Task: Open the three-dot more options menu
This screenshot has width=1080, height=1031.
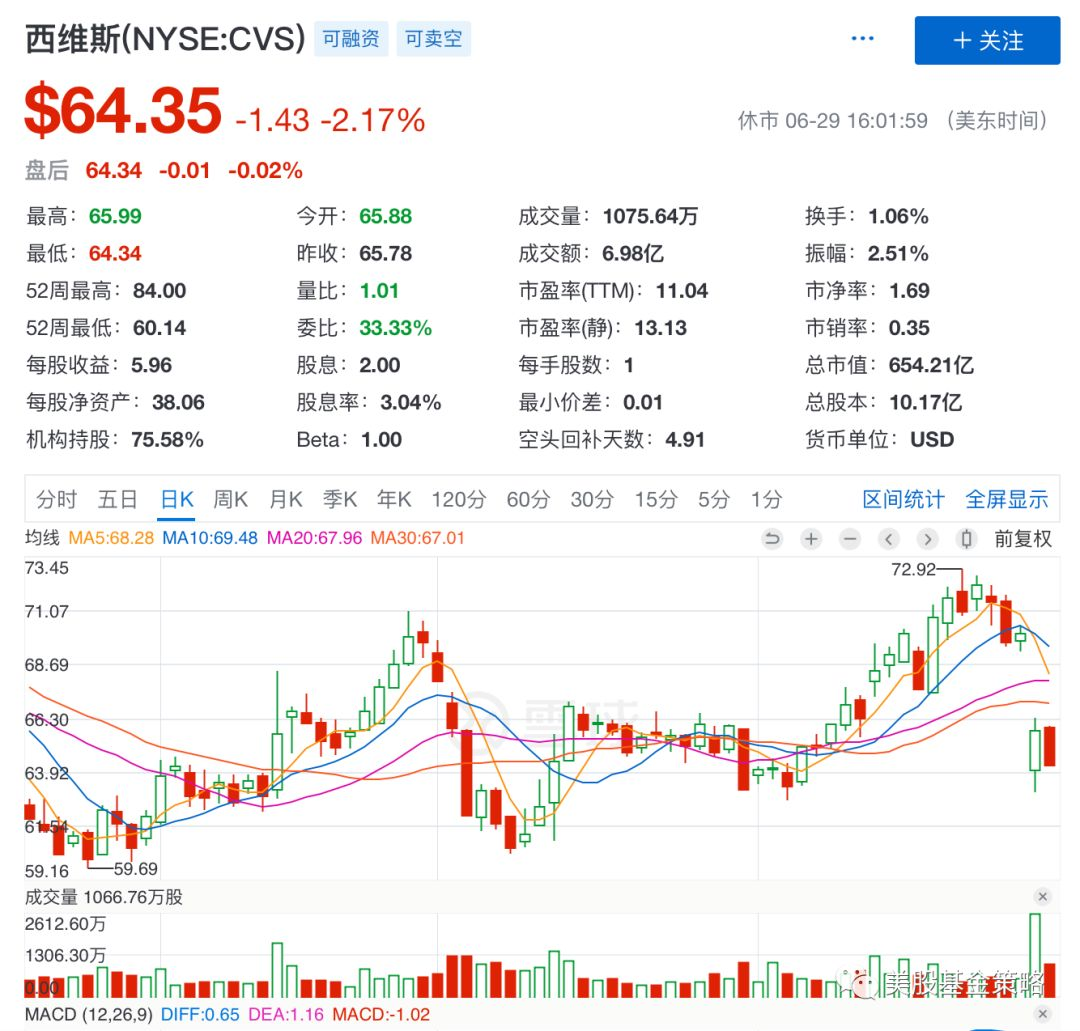Action: click(862, 39)
